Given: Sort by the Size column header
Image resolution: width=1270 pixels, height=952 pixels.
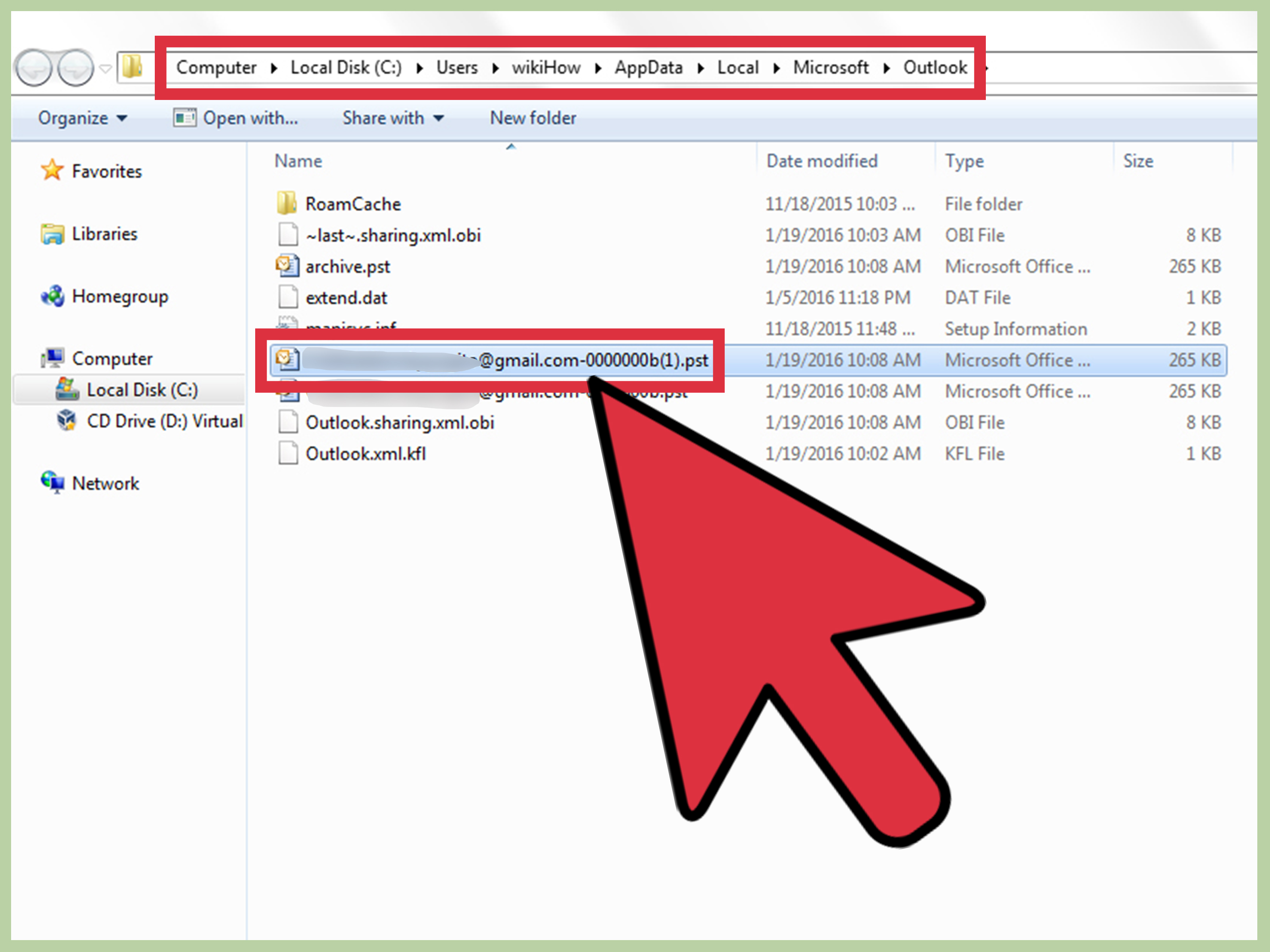Looking at the screenshot, I should [x=1139, y=161].
